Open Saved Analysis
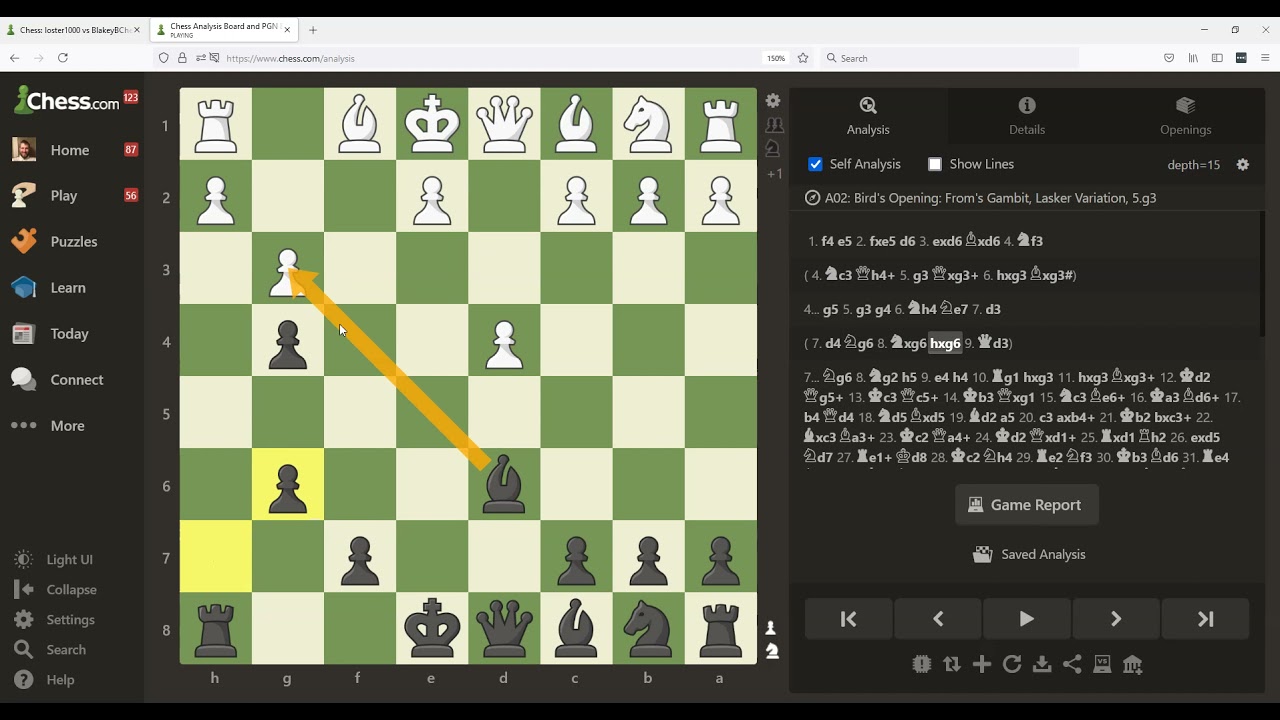The image size is (1280, 720). pyautogui.click(x=1028, y=554)
